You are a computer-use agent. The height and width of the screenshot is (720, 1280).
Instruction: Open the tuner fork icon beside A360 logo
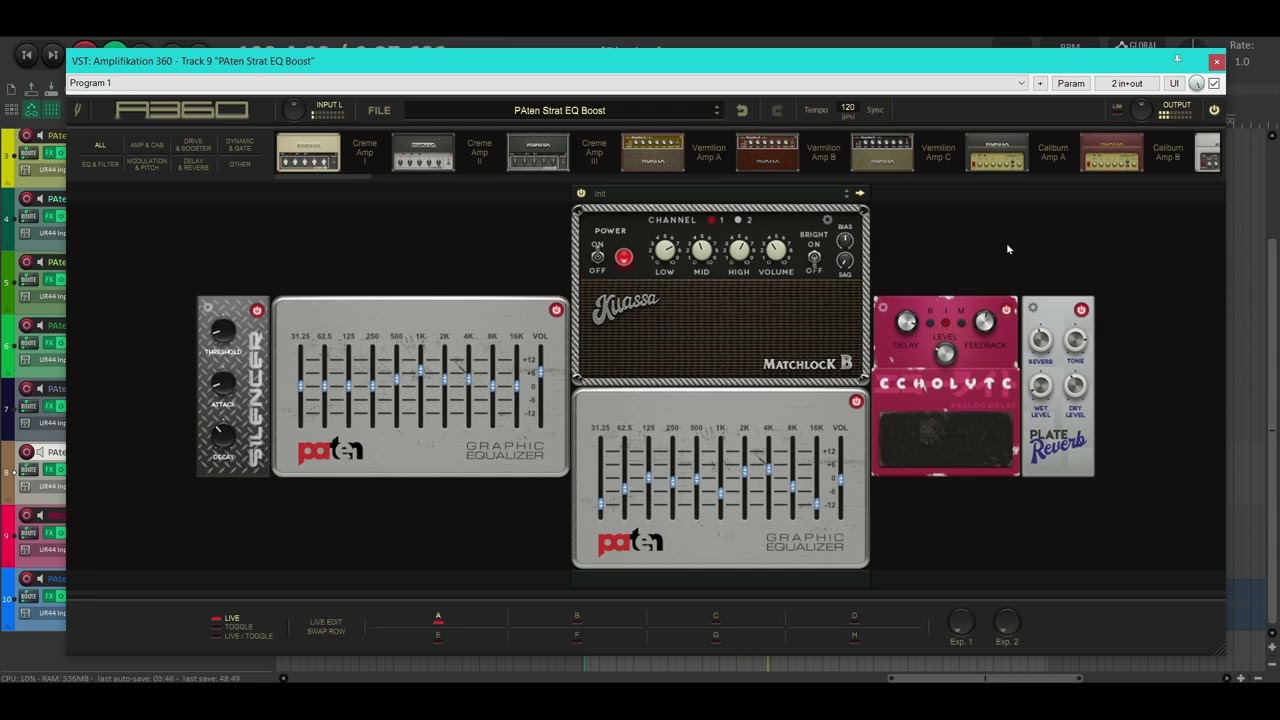click(78, 110)
